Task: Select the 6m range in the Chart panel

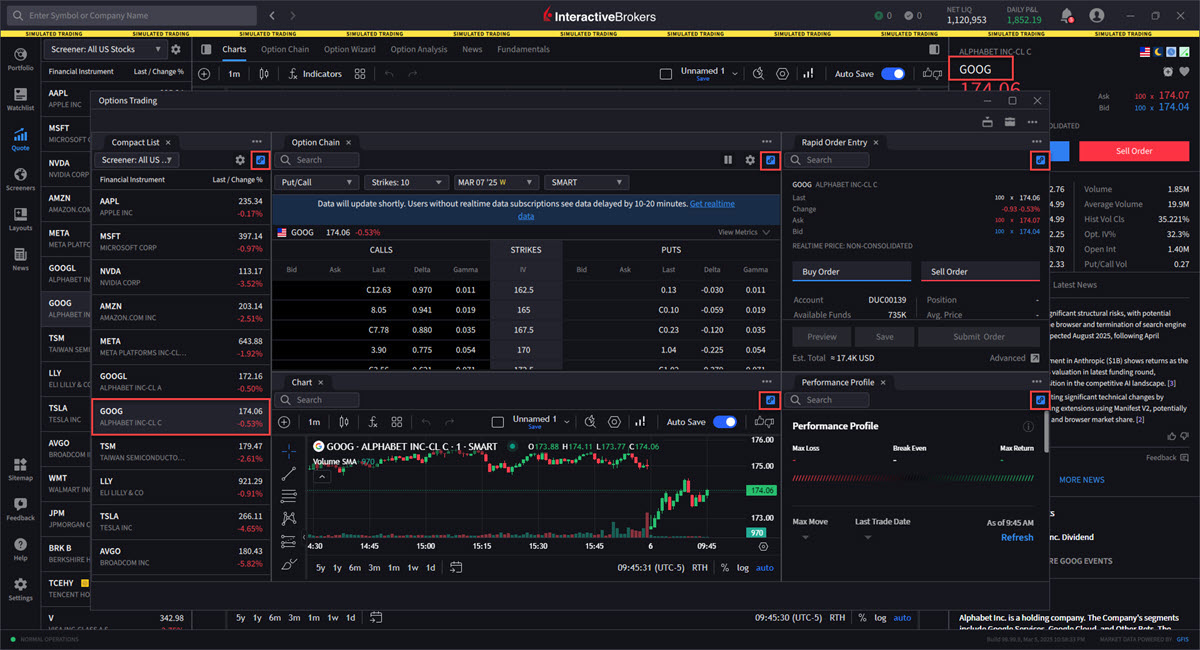Action: (355, 568)
